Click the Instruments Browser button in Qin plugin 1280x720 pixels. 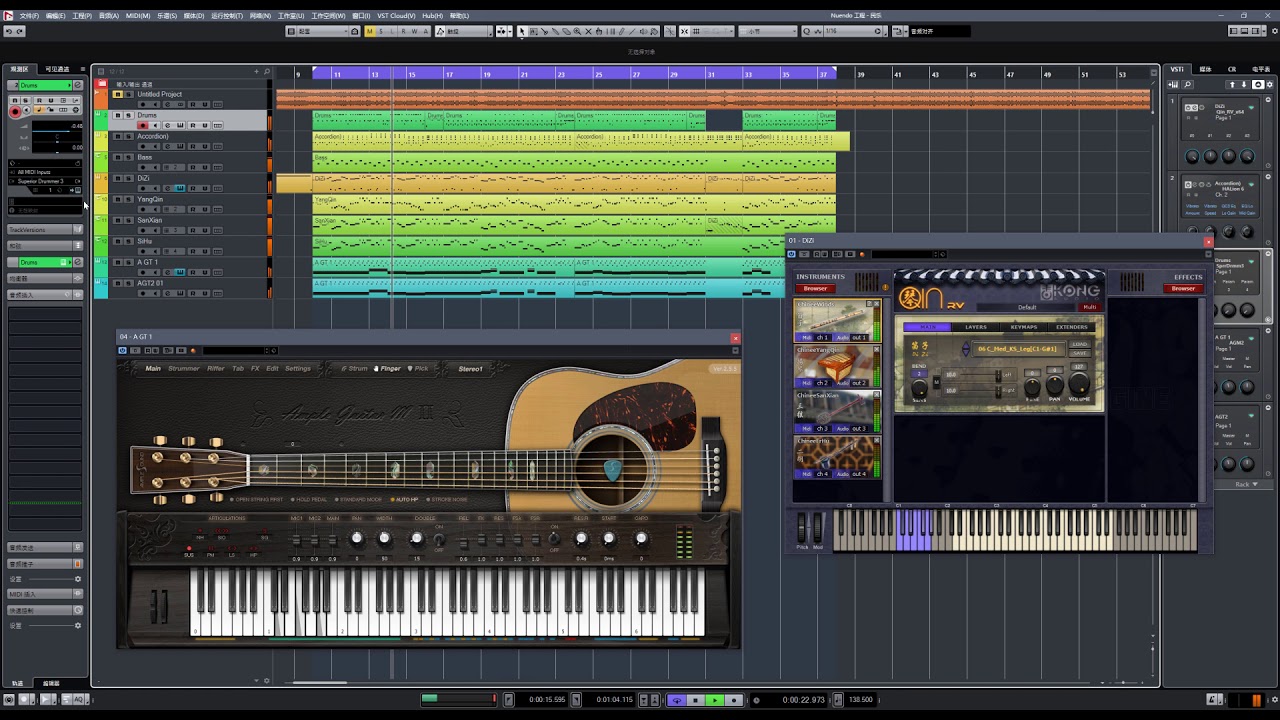(815, 289)
